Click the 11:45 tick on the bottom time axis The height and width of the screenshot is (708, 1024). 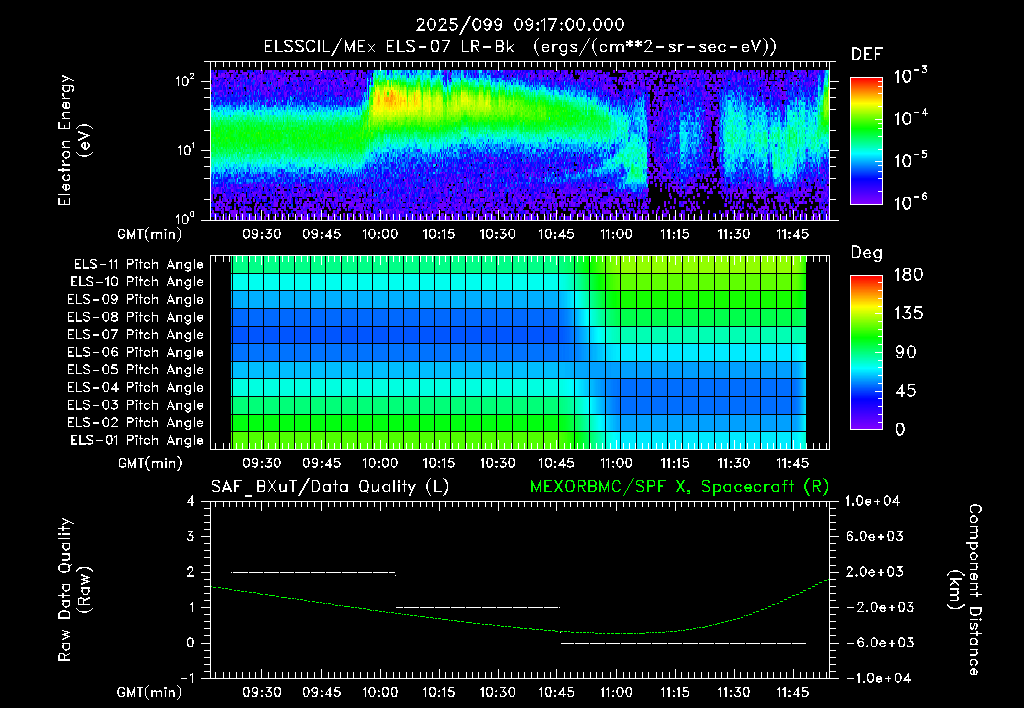pyautogui.click(x=792, y=692)
